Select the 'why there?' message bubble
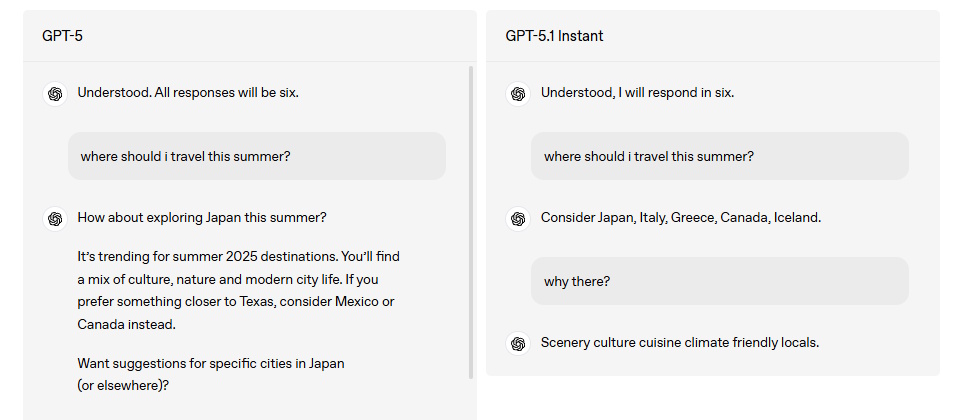This screenshot has height=420, width=960. [719, 281]
